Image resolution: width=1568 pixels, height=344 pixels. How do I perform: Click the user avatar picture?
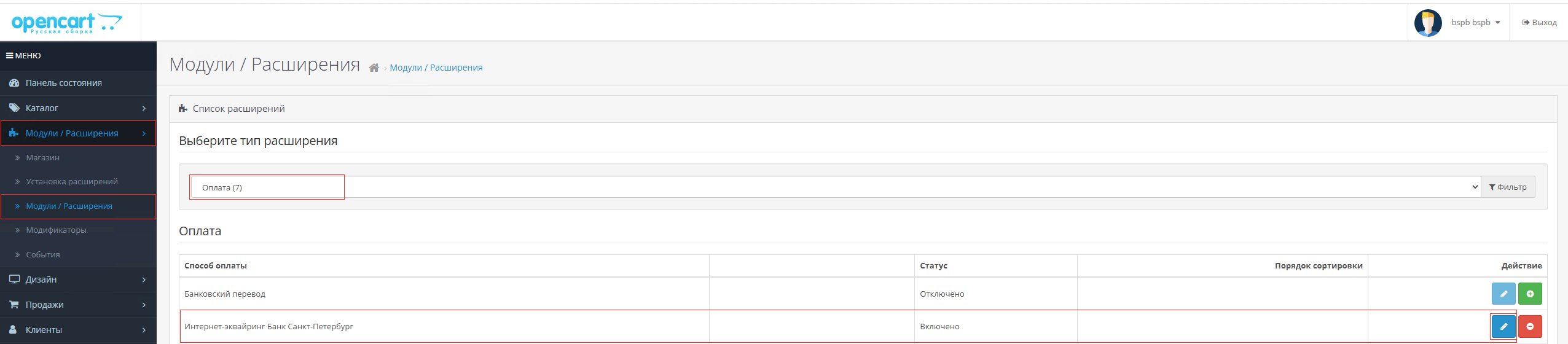pyautogui.click(x=1428, y=23)
